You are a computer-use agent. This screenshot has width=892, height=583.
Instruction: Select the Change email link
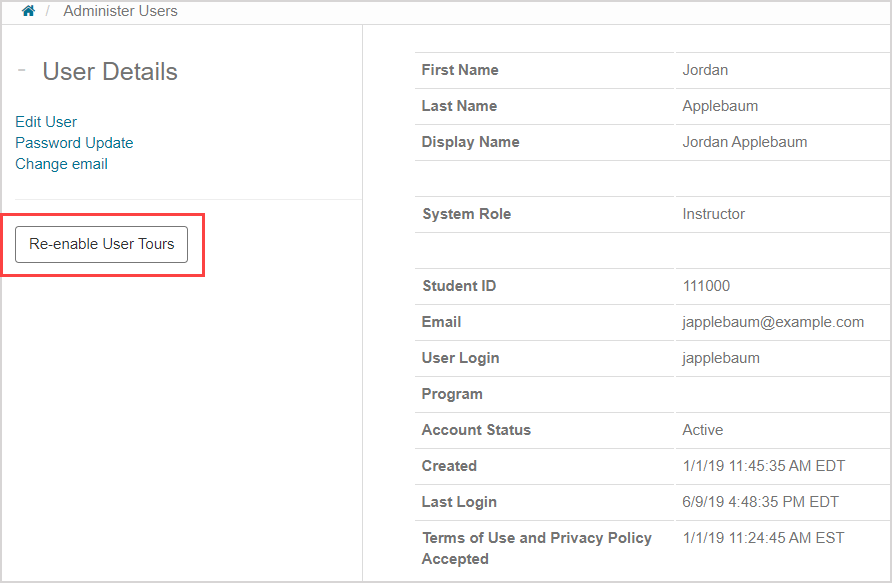pos(61,164)
